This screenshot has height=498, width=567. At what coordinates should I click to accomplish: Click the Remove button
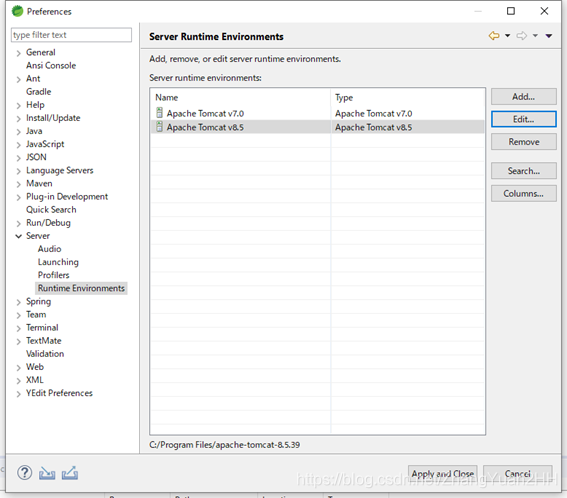pyautogui.click(x=523, y=141)
